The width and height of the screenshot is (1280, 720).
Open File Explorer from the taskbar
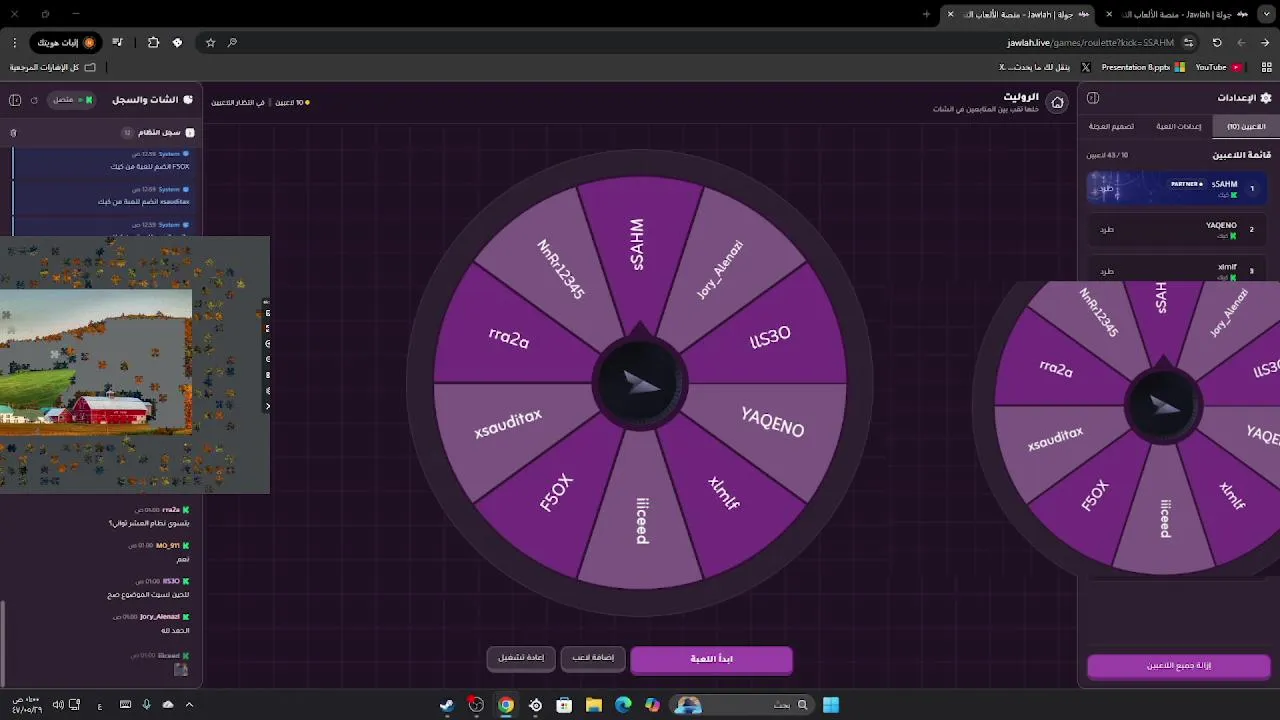593,705
